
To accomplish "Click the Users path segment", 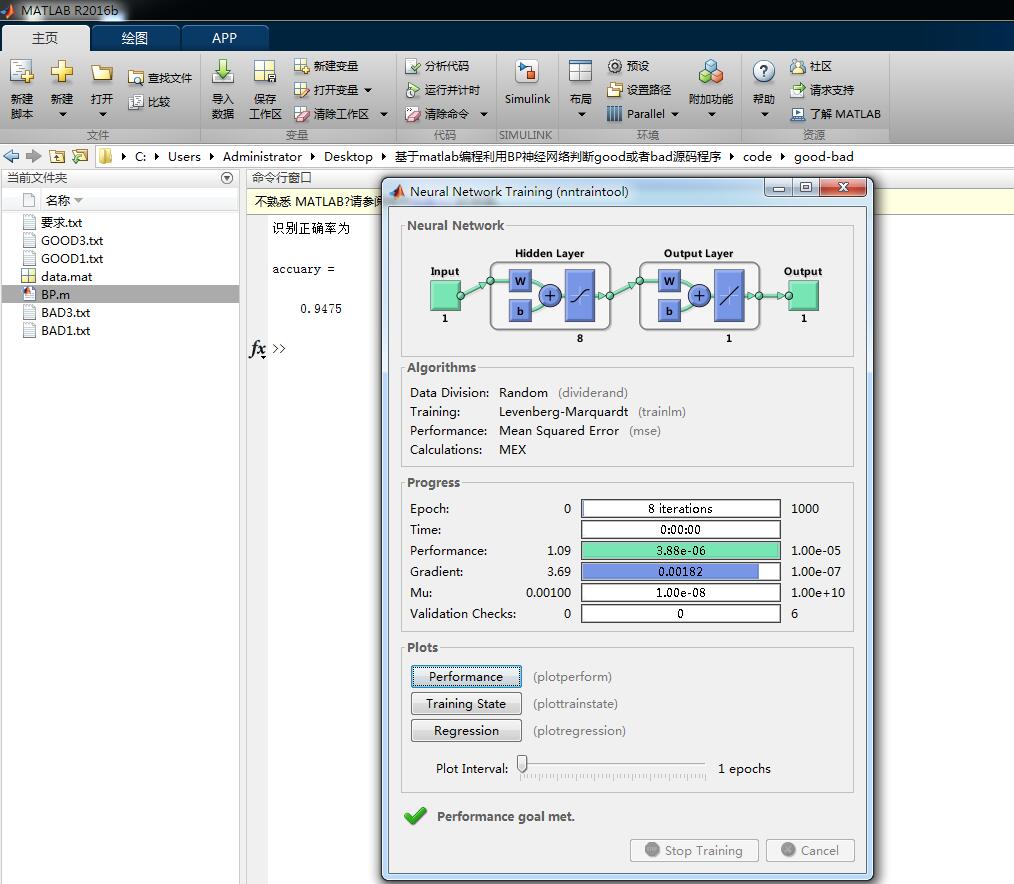I will (x=184, y=156).
